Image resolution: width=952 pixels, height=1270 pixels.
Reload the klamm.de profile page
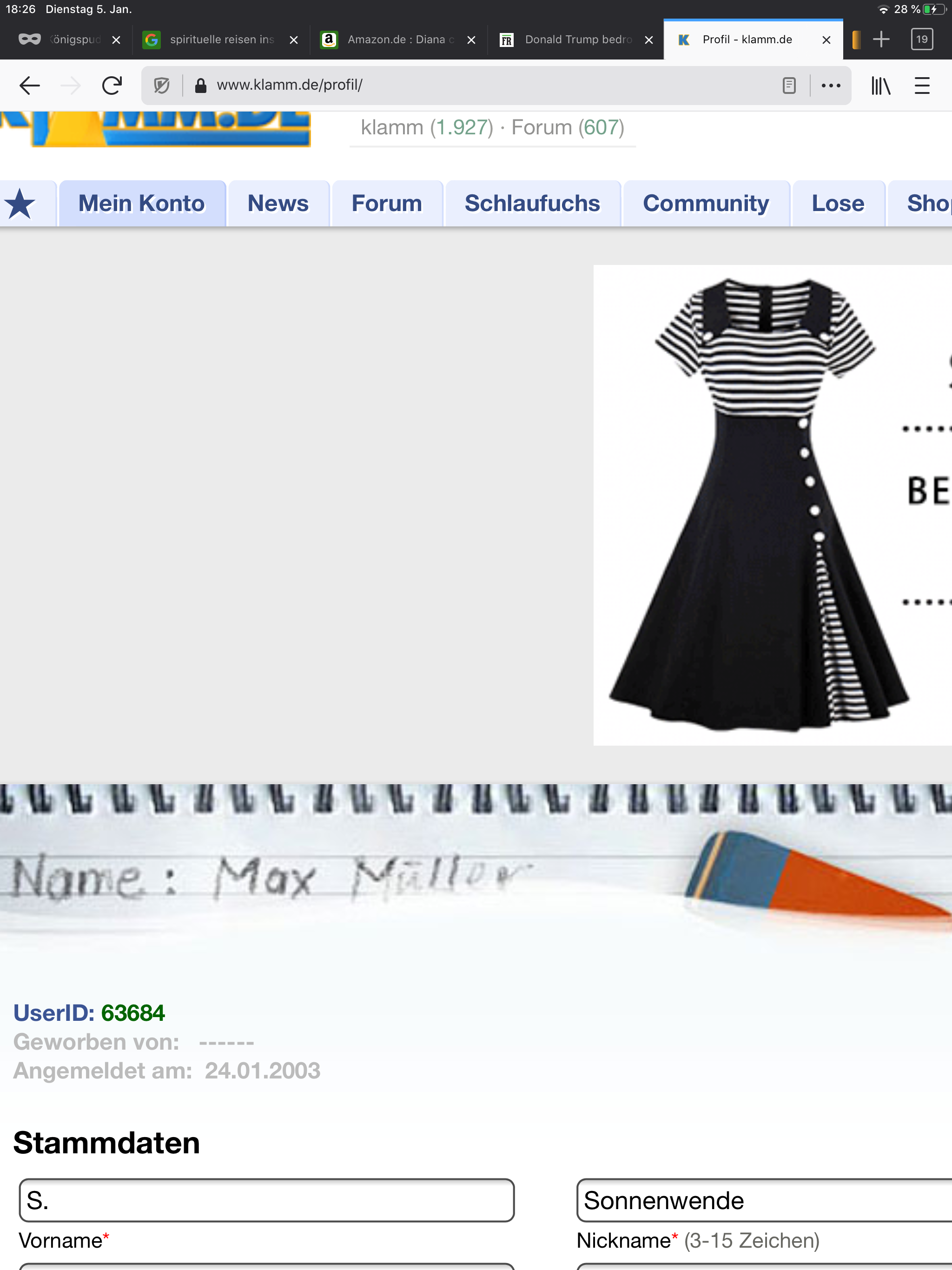[x=112, y=86]
